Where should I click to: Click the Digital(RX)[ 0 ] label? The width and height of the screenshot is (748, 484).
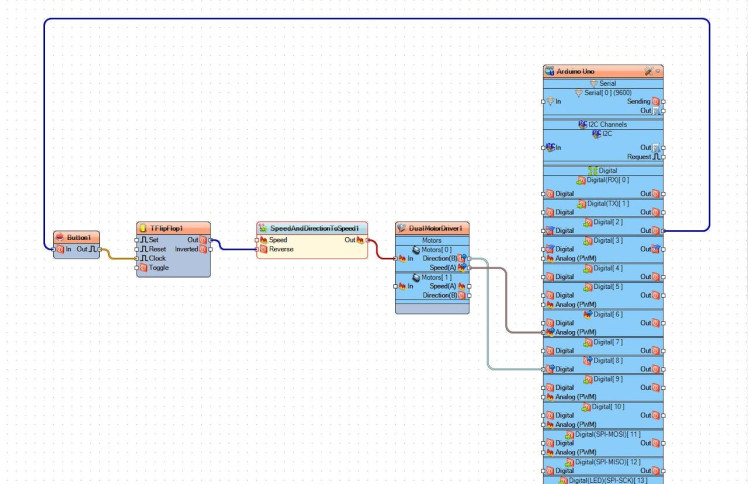[x=608, y=180]
